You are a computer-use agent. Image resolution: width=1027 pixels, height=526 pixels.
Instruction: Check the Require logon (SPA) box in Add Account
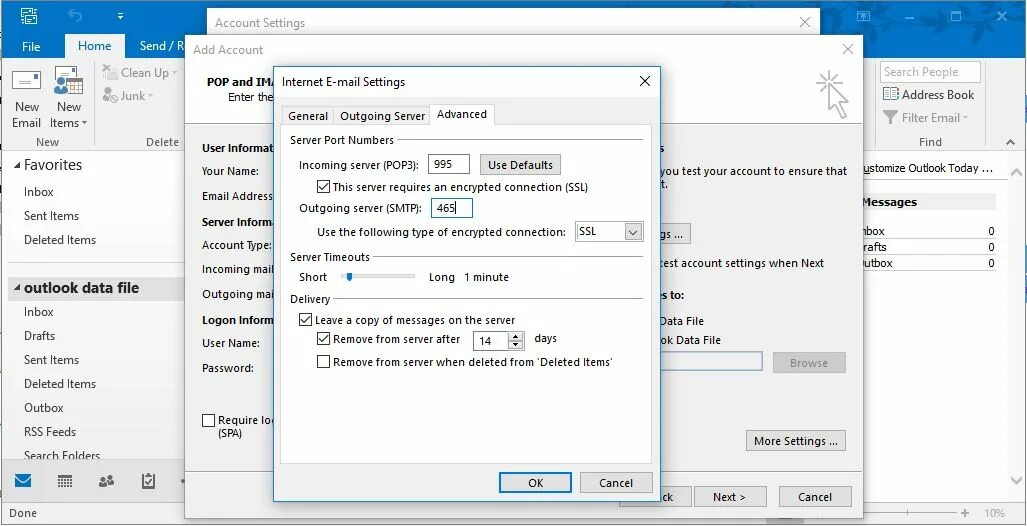208,420
